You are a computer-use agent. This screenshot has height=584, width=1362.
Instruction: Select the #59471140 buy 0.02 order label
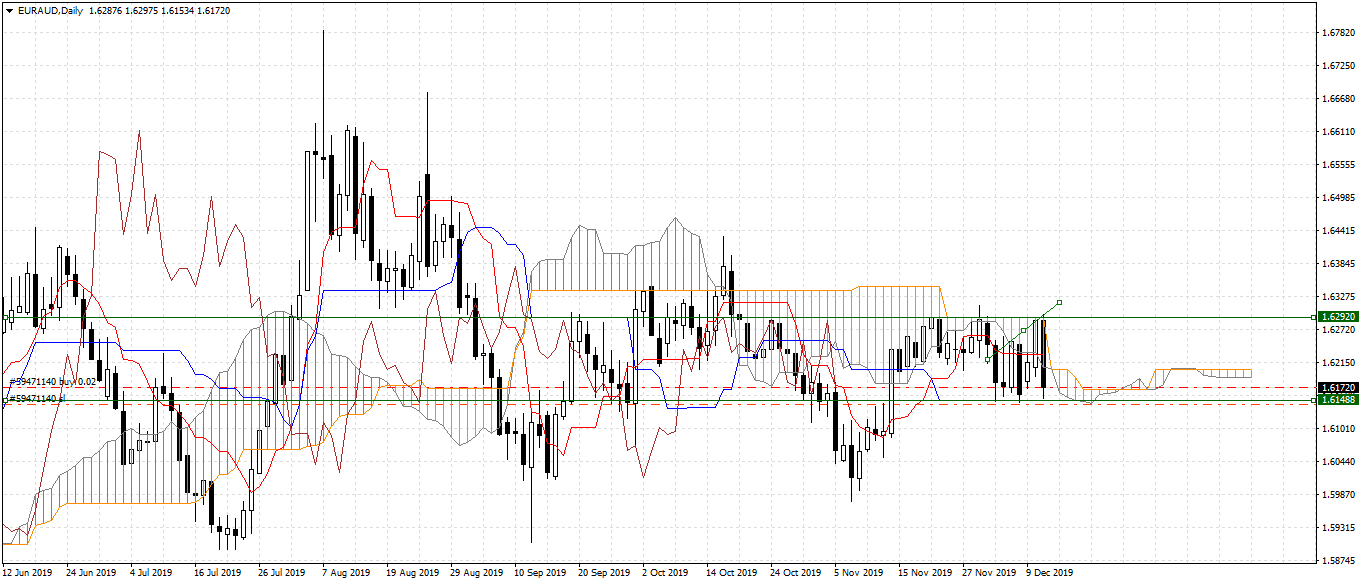coord(53,382)
